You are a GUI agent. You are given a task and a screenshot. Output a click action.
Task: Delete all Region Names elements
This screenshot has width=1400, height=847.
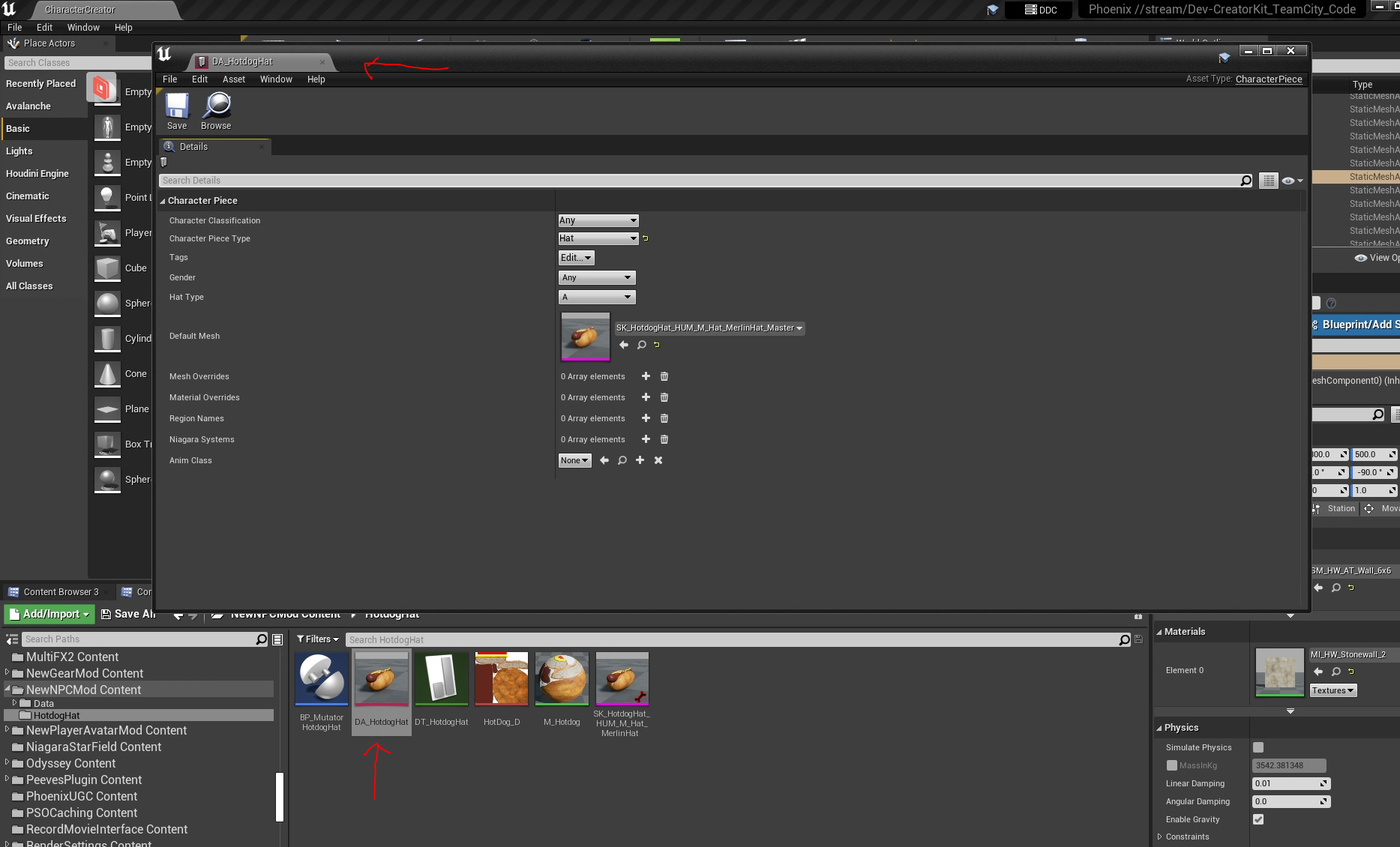[664, 418]
